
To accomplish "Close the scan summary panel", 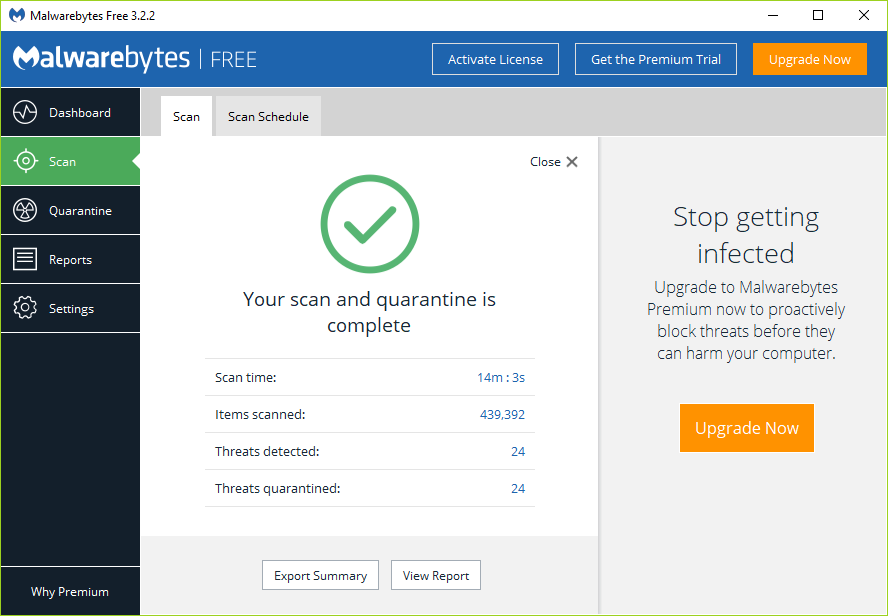I will (x=554, y=161).
